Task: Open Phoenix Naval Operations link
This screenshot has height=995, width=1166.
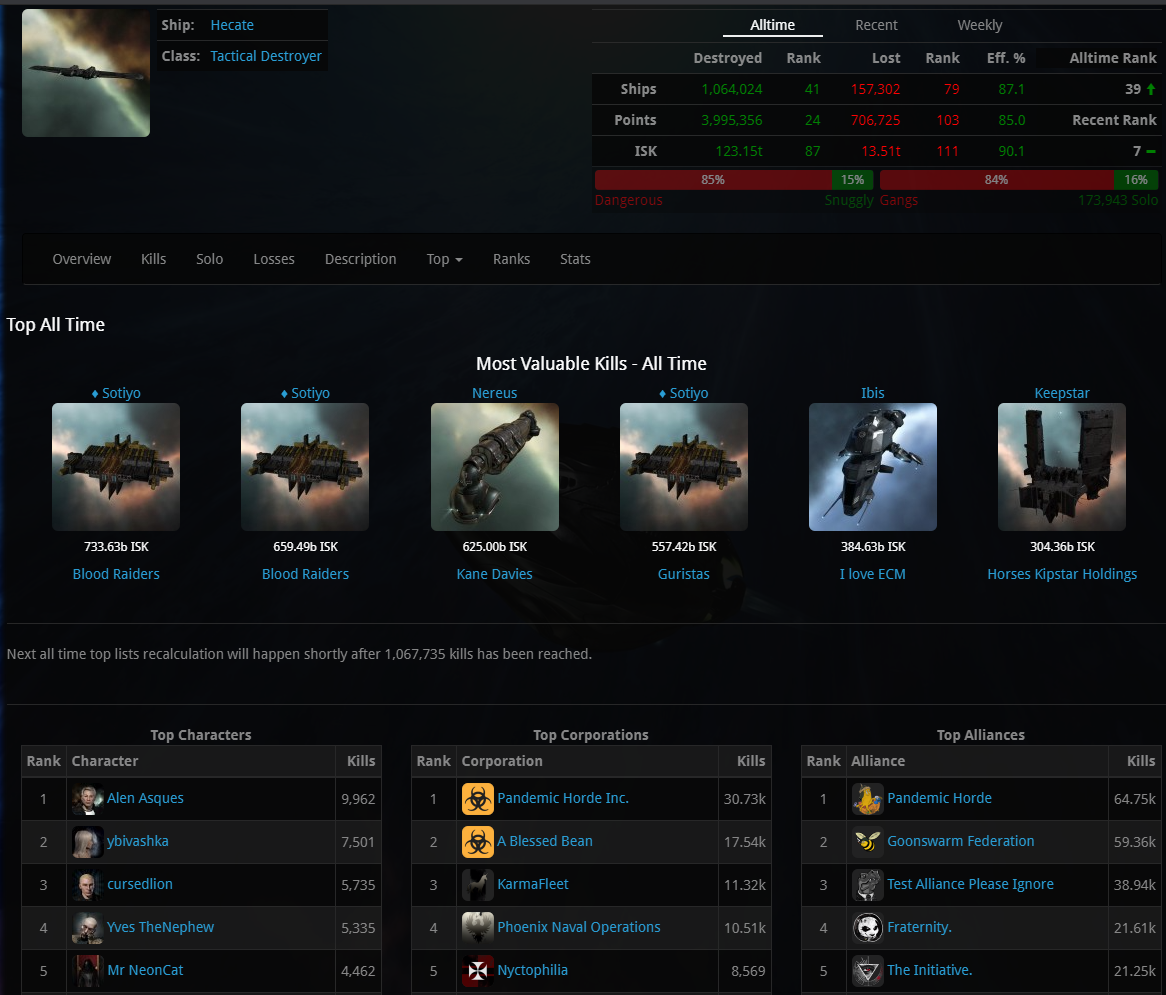Action: coord(579,927)
